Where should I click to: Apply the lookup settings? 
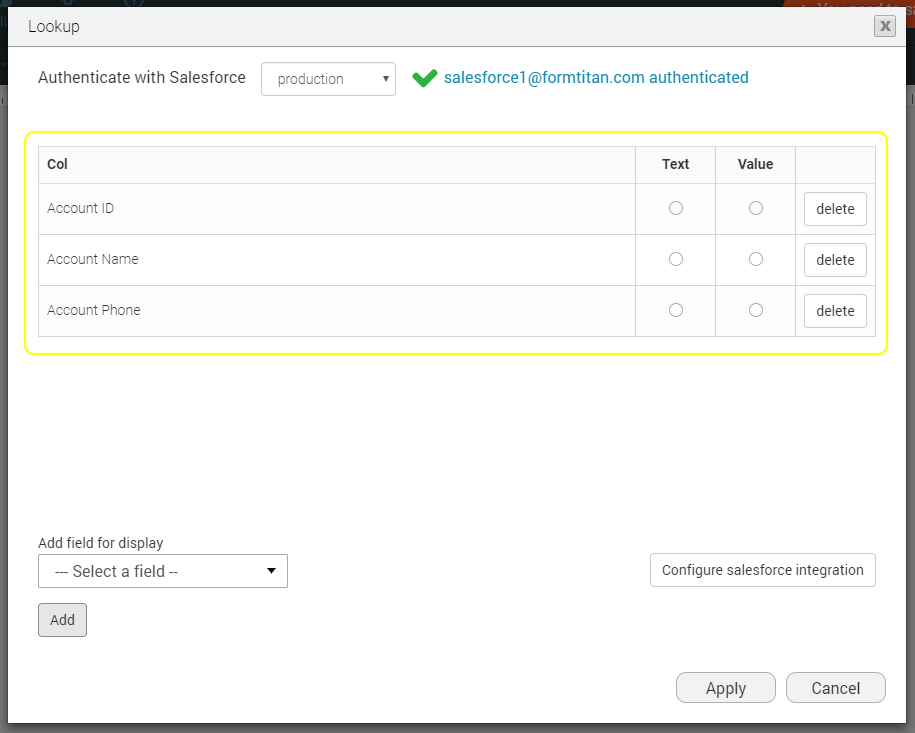[725, 688]
